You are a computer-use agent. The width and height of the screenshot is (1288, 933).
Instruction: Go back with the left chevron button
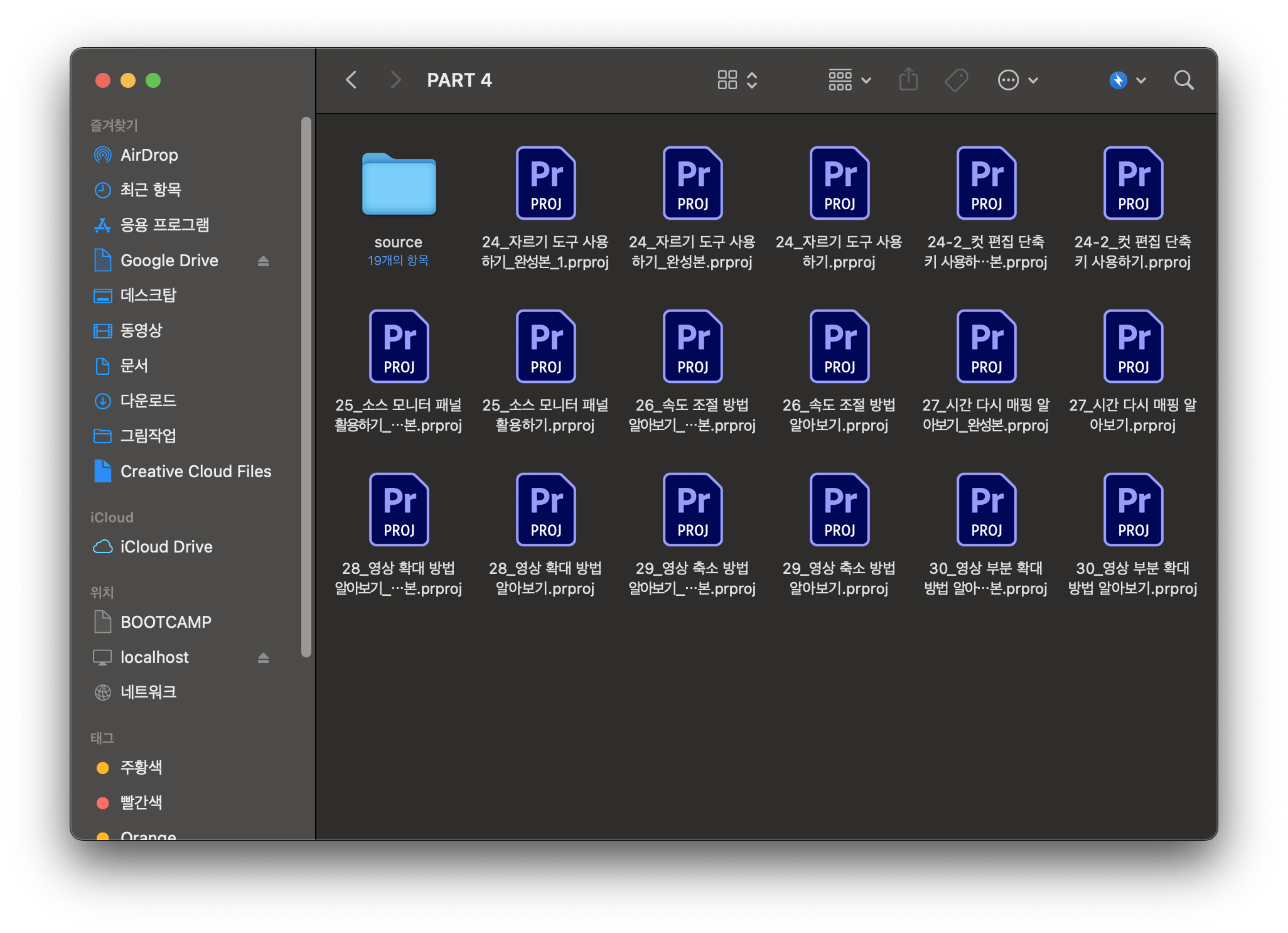(x=352, y=80)
